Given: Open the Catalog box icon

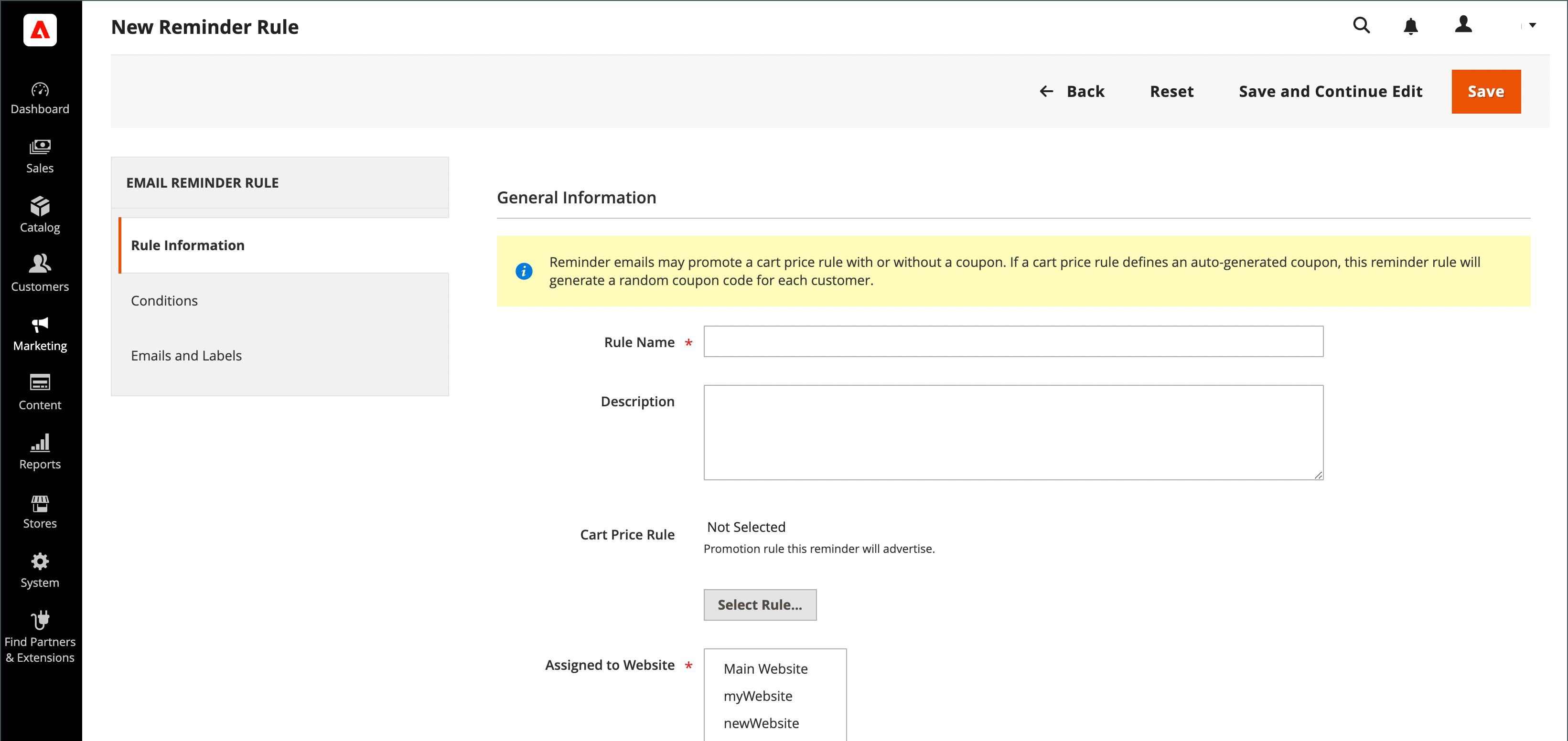Looking at the screenshot, I should (40, 207).
